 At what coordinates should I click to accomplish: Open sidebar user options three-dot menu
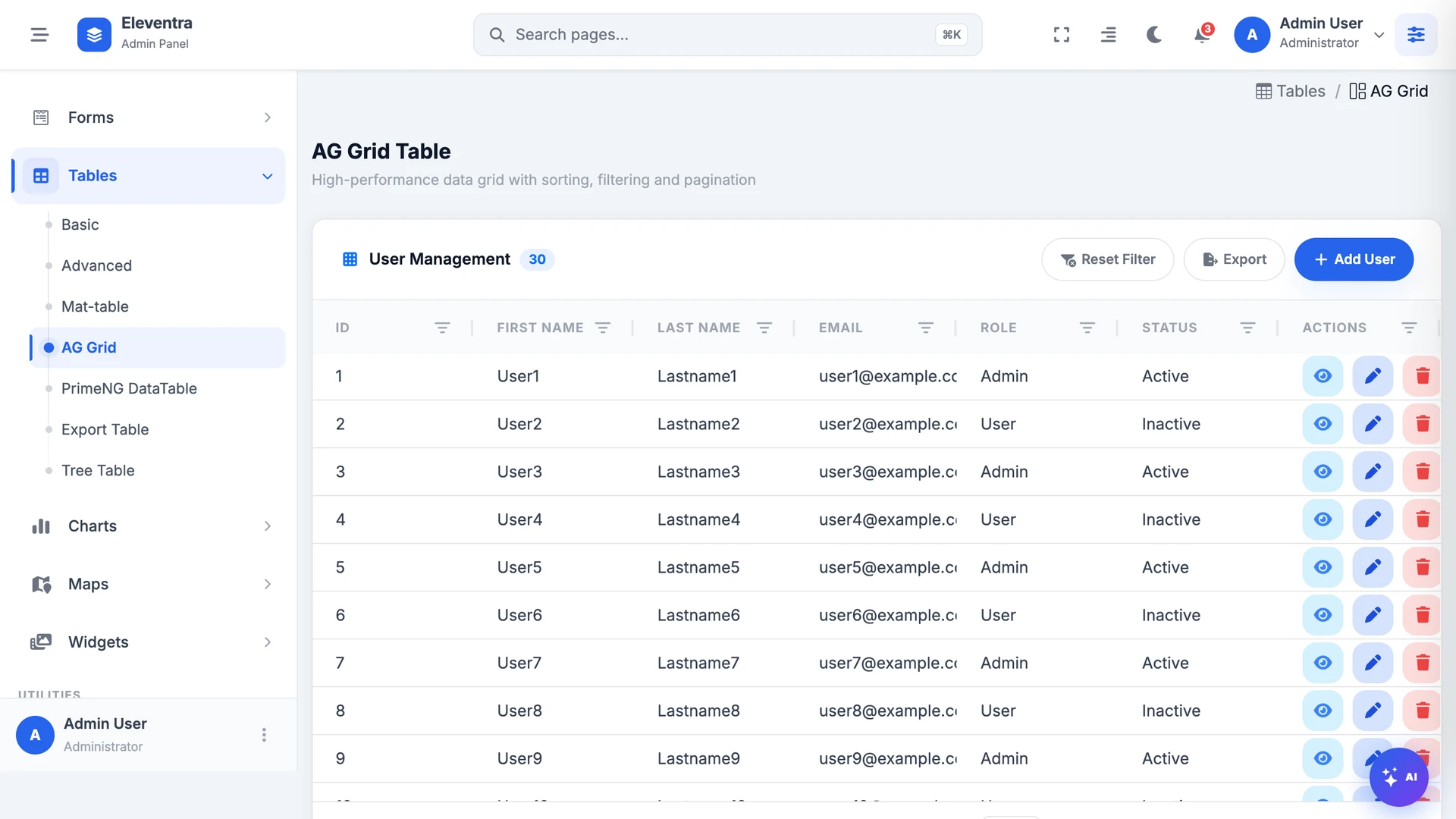(x=264, y=735)
